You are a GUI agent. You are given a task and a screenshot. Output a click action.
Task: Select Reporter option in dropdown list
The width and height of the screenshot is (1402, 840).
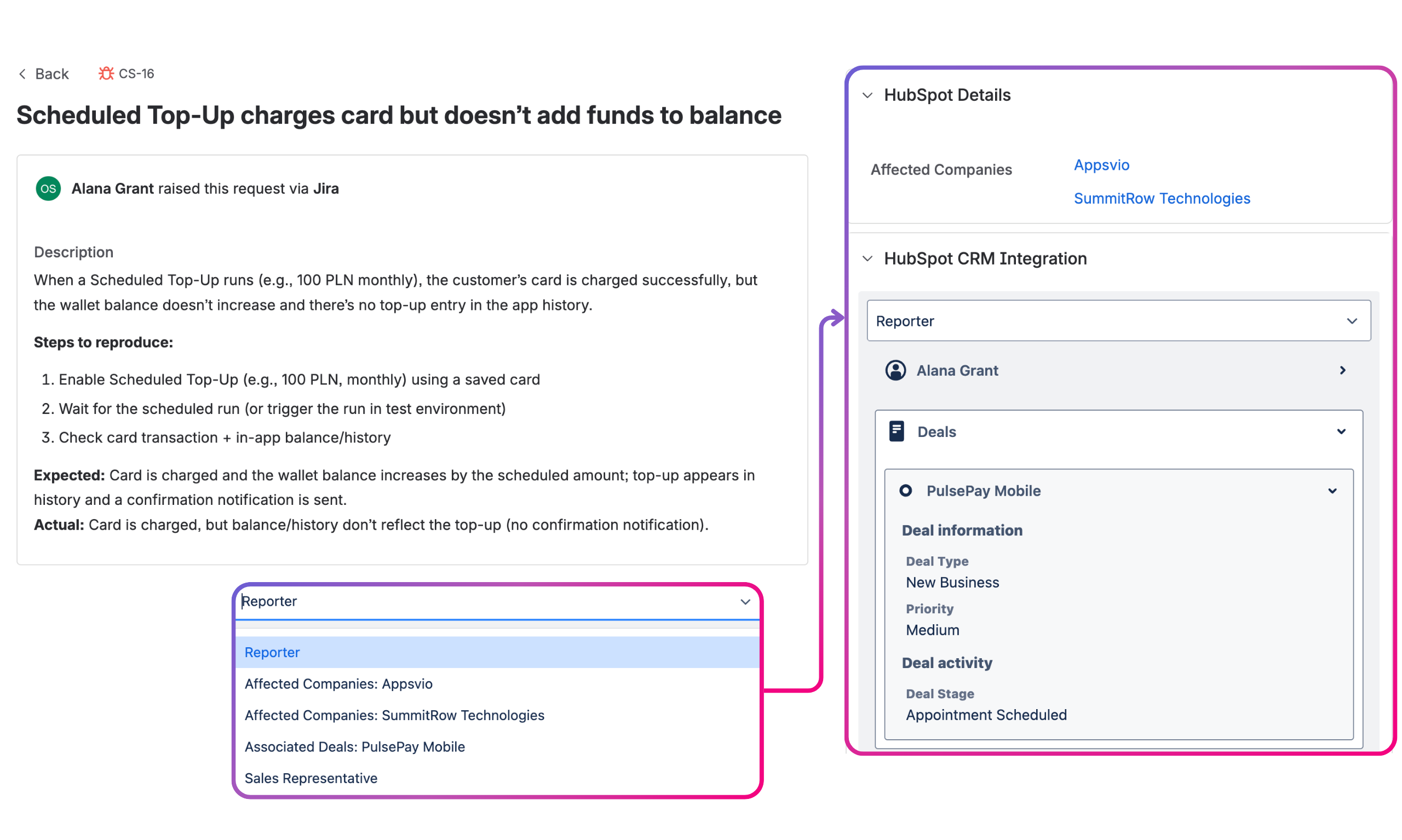[x=272, y=652]
